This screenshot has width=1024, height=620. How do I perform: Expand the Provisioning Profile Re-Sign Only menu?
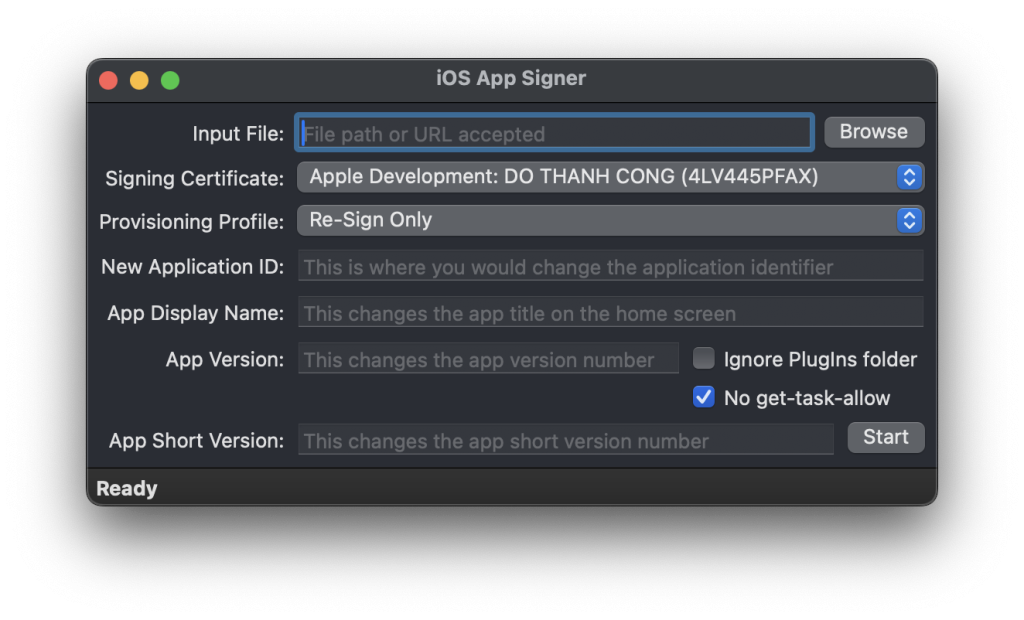pyautogui.click(x=600, y=220)
